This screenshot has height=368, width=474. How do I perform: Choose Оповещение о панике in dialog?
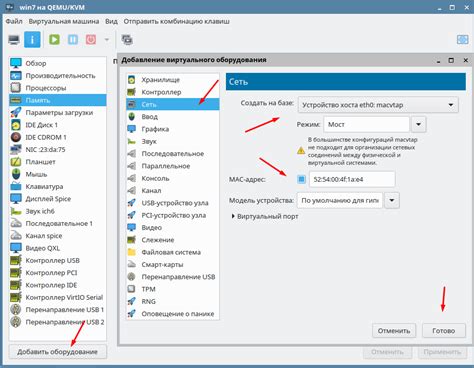coord(173,314)
